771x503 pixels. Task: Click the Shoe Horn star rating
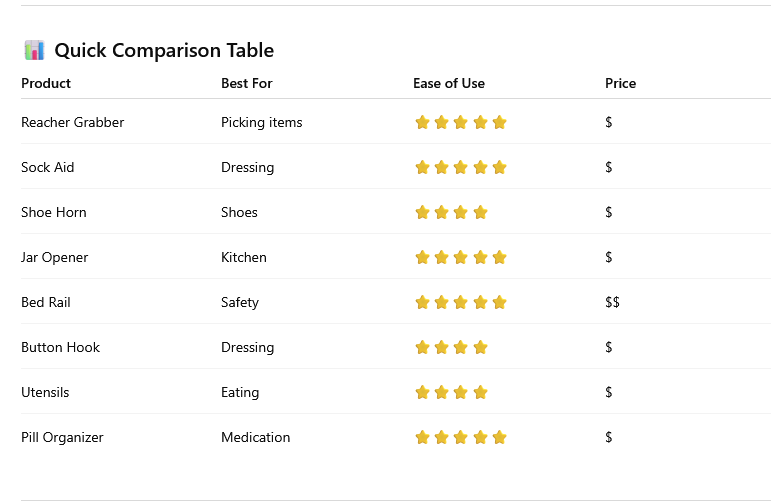click(451, 212)
